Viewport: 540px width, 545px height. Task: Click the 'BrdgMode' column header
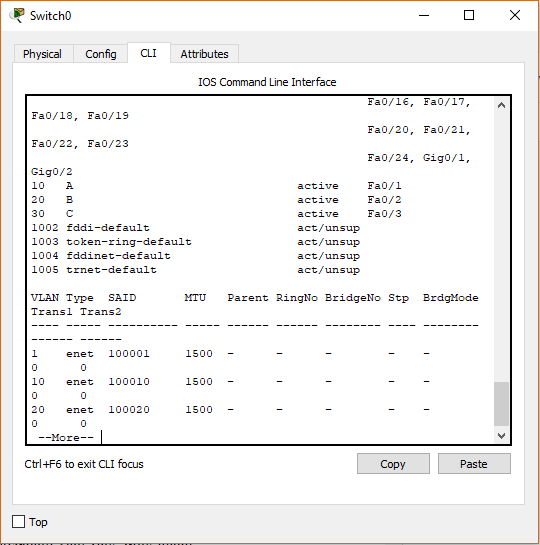coord(451,298)
